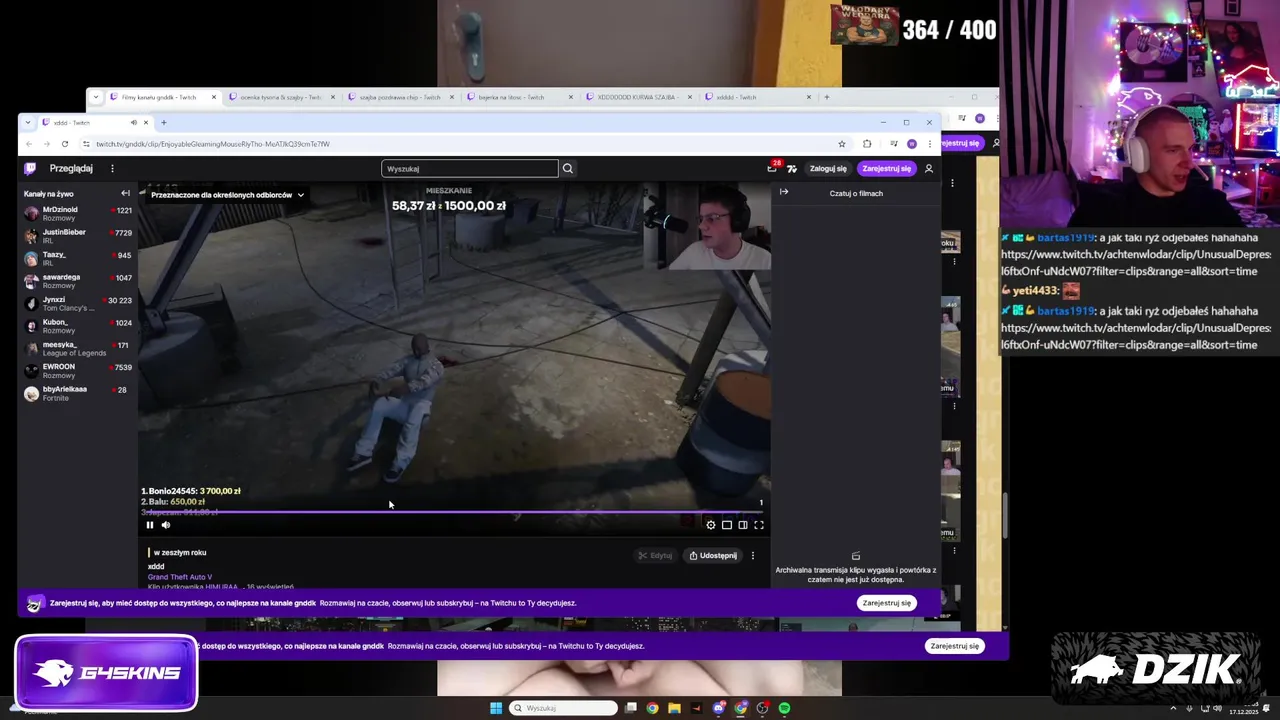Open Kubon_ live channel
Viewport: 1280px width, 720px height.
point(78,326)
